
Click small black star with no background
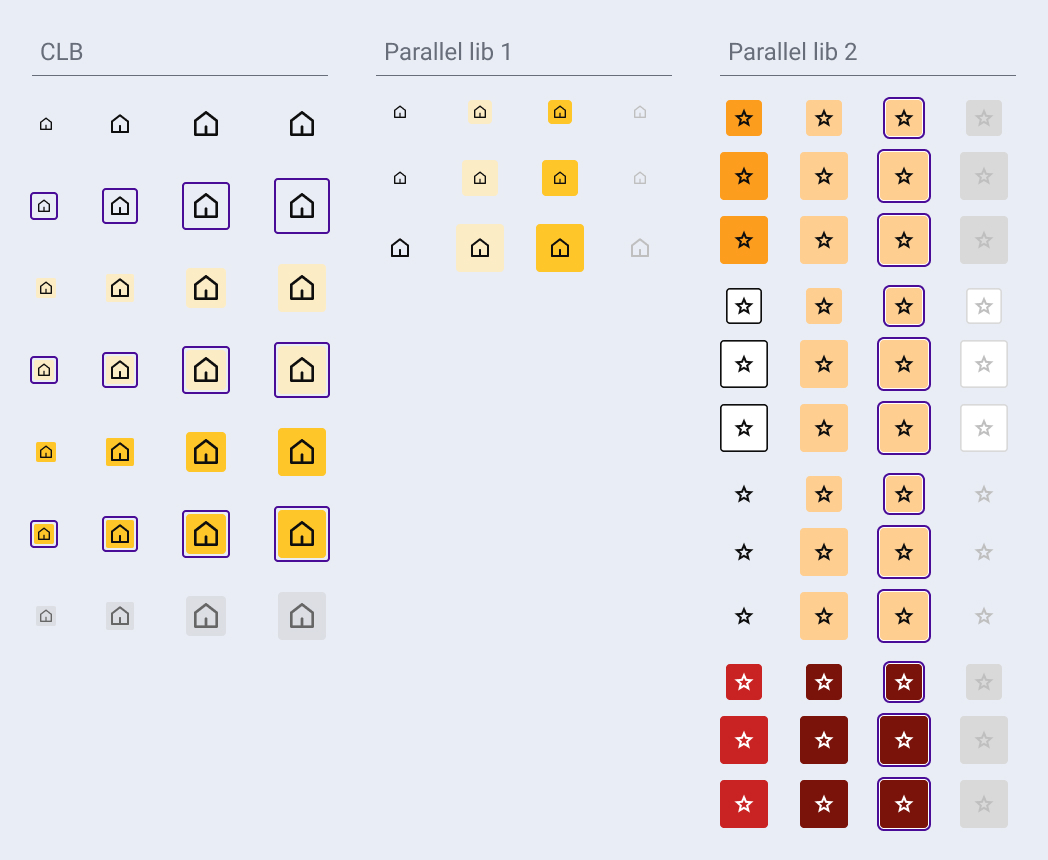click(744, 494)
